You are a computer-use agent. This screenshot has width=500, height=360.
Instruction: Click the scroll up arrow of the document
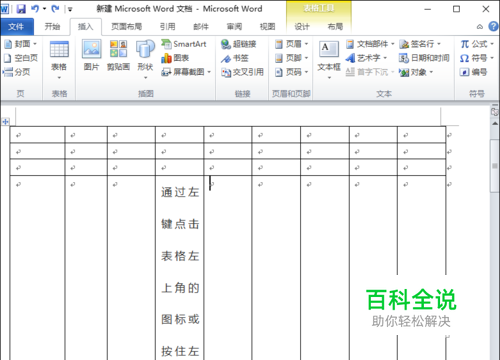[x=495, y=123]
